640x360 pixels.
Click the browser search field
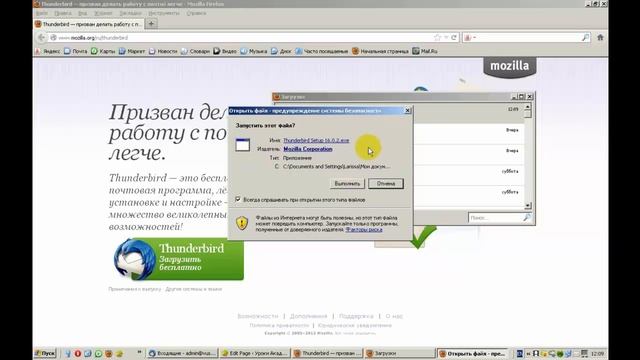point(529,38)
